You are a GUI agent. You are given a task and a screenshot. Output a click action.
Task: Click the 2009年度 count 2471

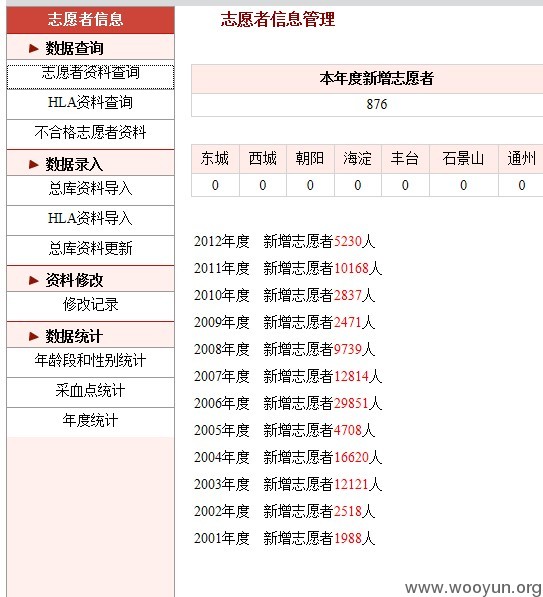[x=348, y=322]
